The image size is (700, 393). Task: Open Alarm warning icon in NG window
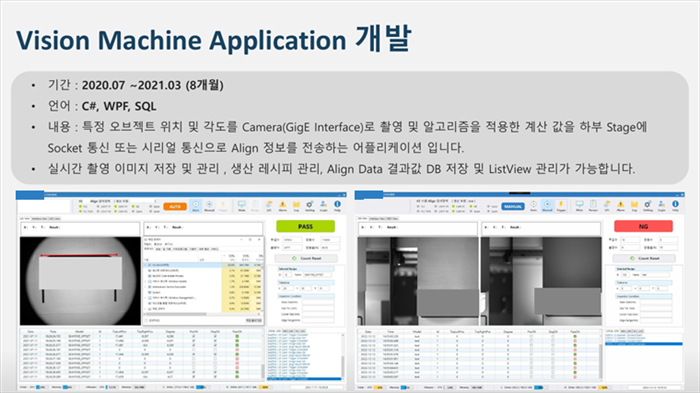click(x=621, y=205)
